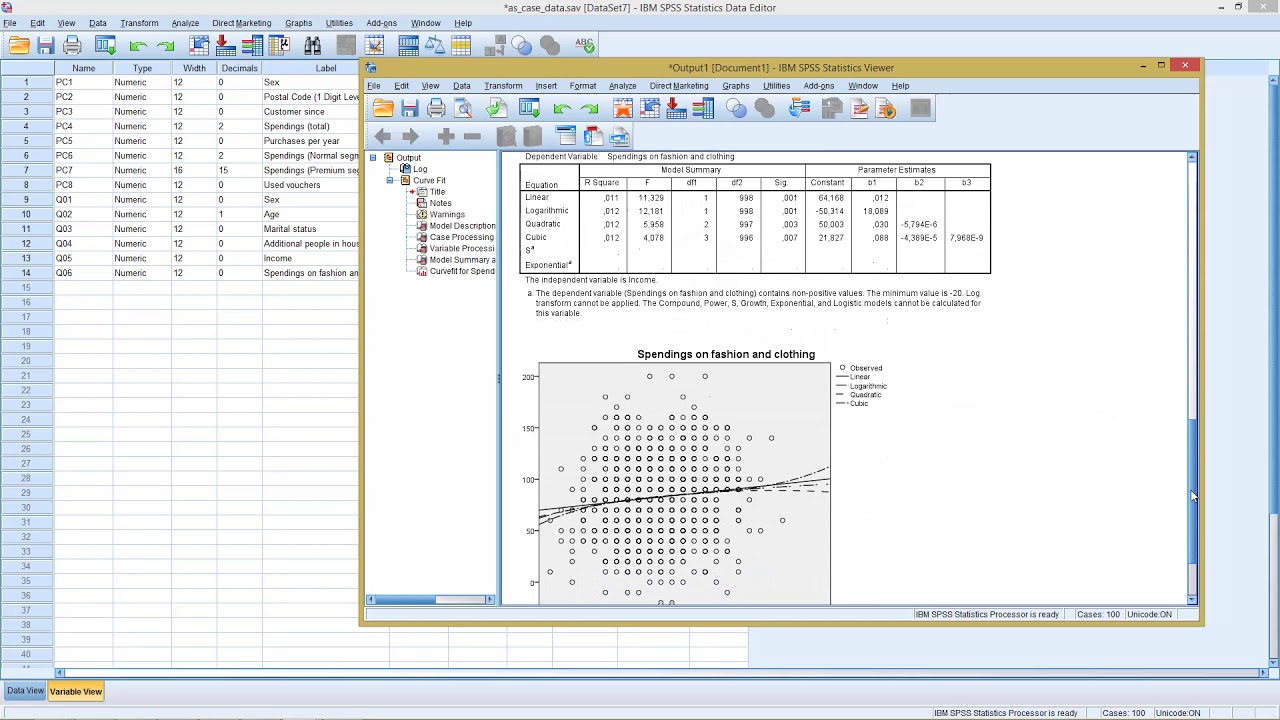
Task: Click Run script icon in Viewer toolbar
Action: click(886, 108)
